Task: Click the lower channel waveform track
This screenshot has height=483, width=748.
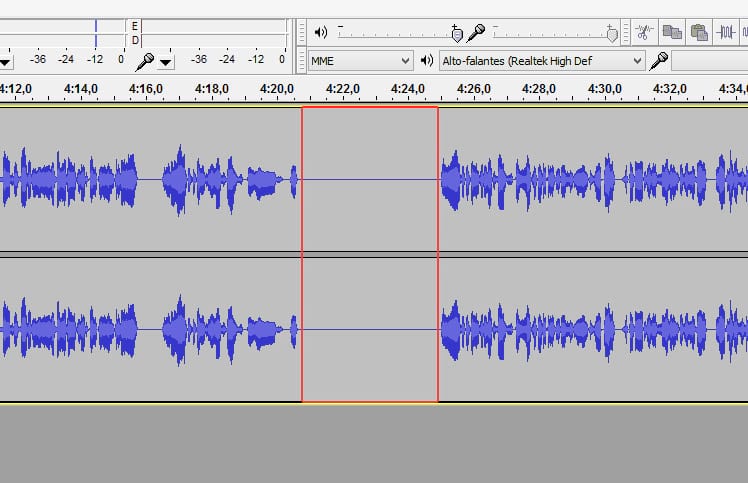Action: point(374,329)
